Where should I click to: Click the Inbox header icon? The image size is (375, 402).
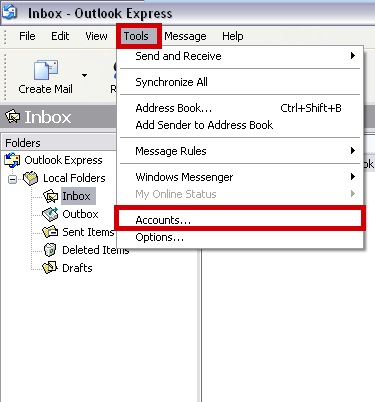(x=13, y=117)
